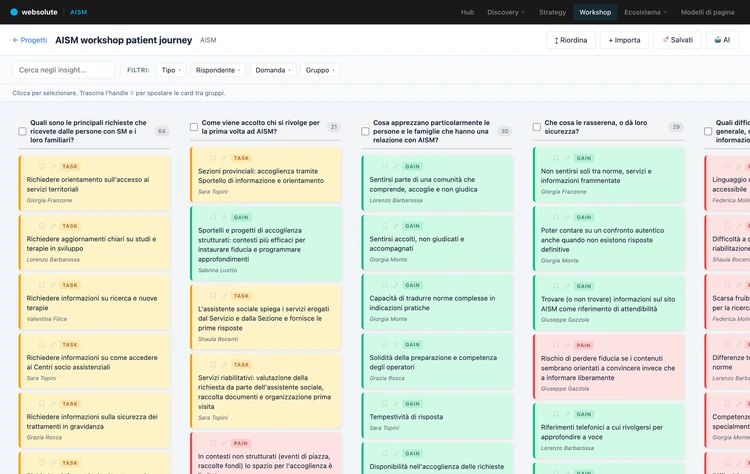Image resolution: width=750 pixels, height=474 pixels.
Task: Bookmark 'Non sentirsi soli tra norme' card
Action: coord(556,158)
